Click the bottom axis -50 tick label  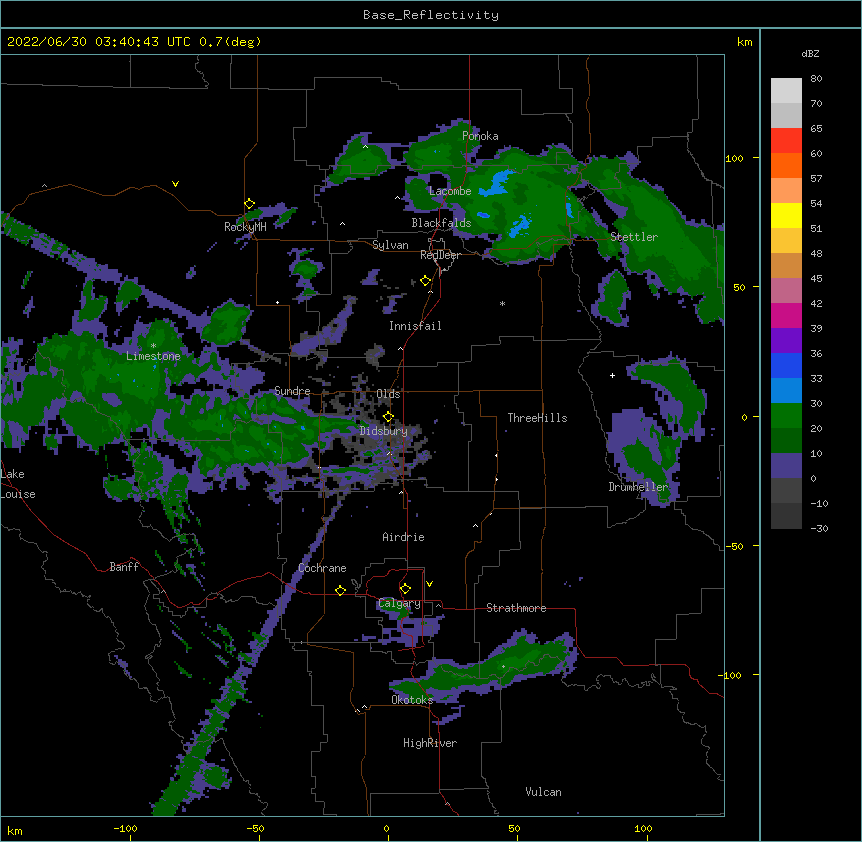tap(255, 828)
